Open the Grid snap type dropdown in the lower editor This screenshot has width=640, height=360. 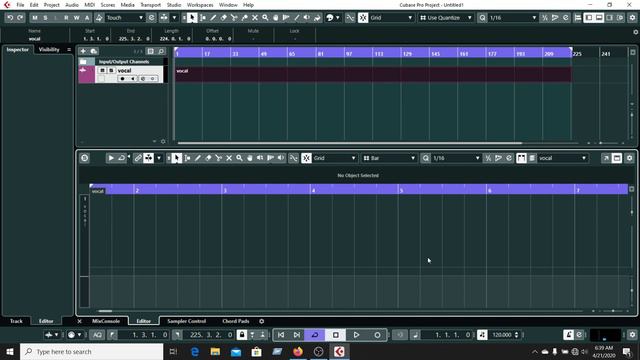point(334,158)
